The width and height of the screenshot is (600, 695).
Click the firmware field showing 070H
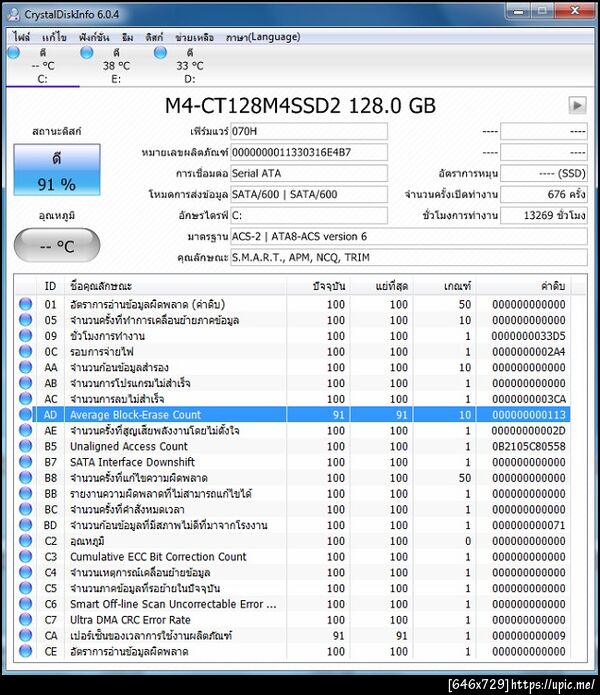tap(309, 131)
